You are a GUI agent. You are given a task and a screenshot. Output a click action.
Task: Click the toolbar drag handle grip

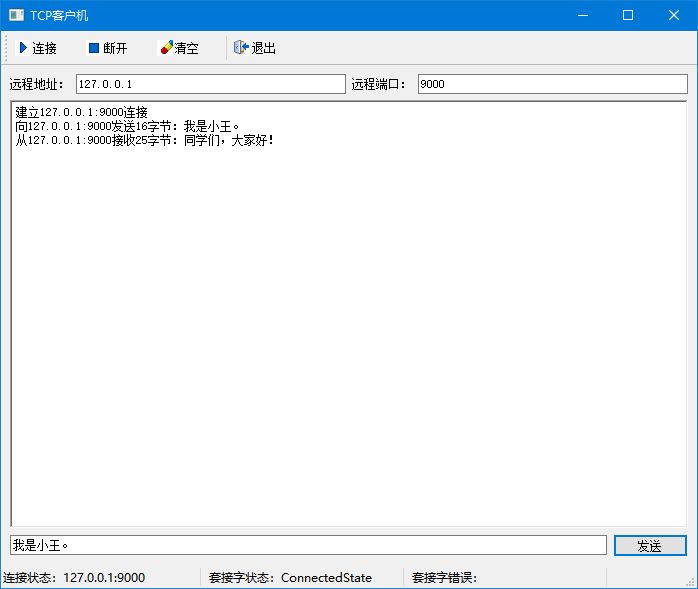6,48
